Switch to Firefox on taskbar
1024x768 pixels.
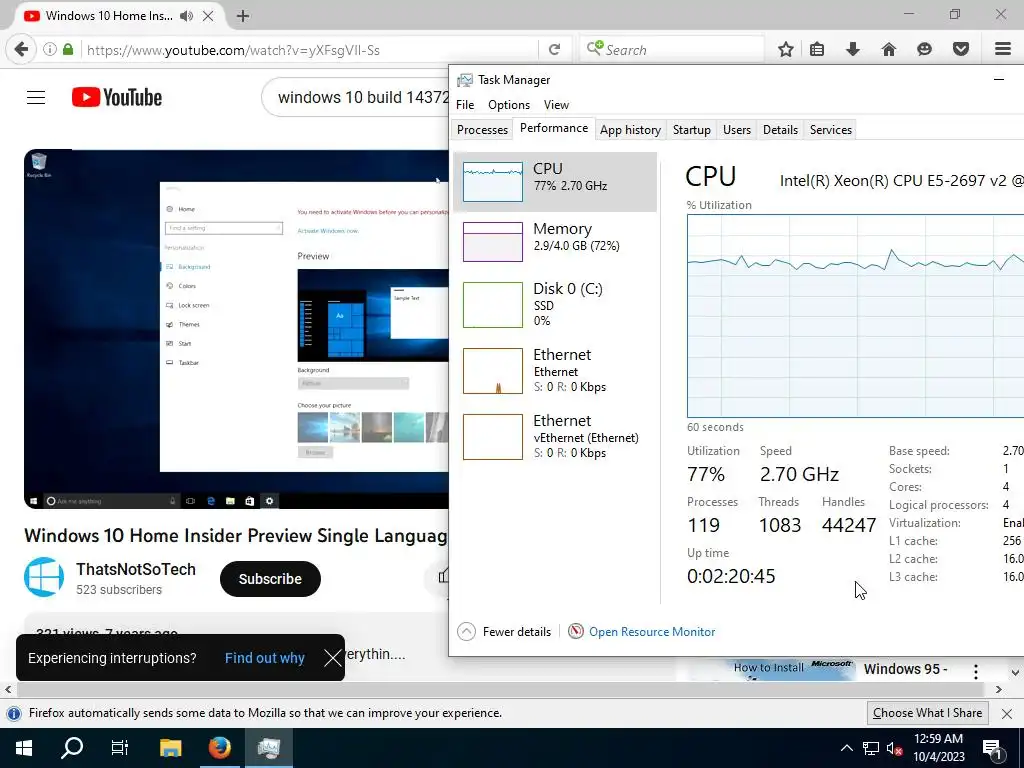click(219, 748)
